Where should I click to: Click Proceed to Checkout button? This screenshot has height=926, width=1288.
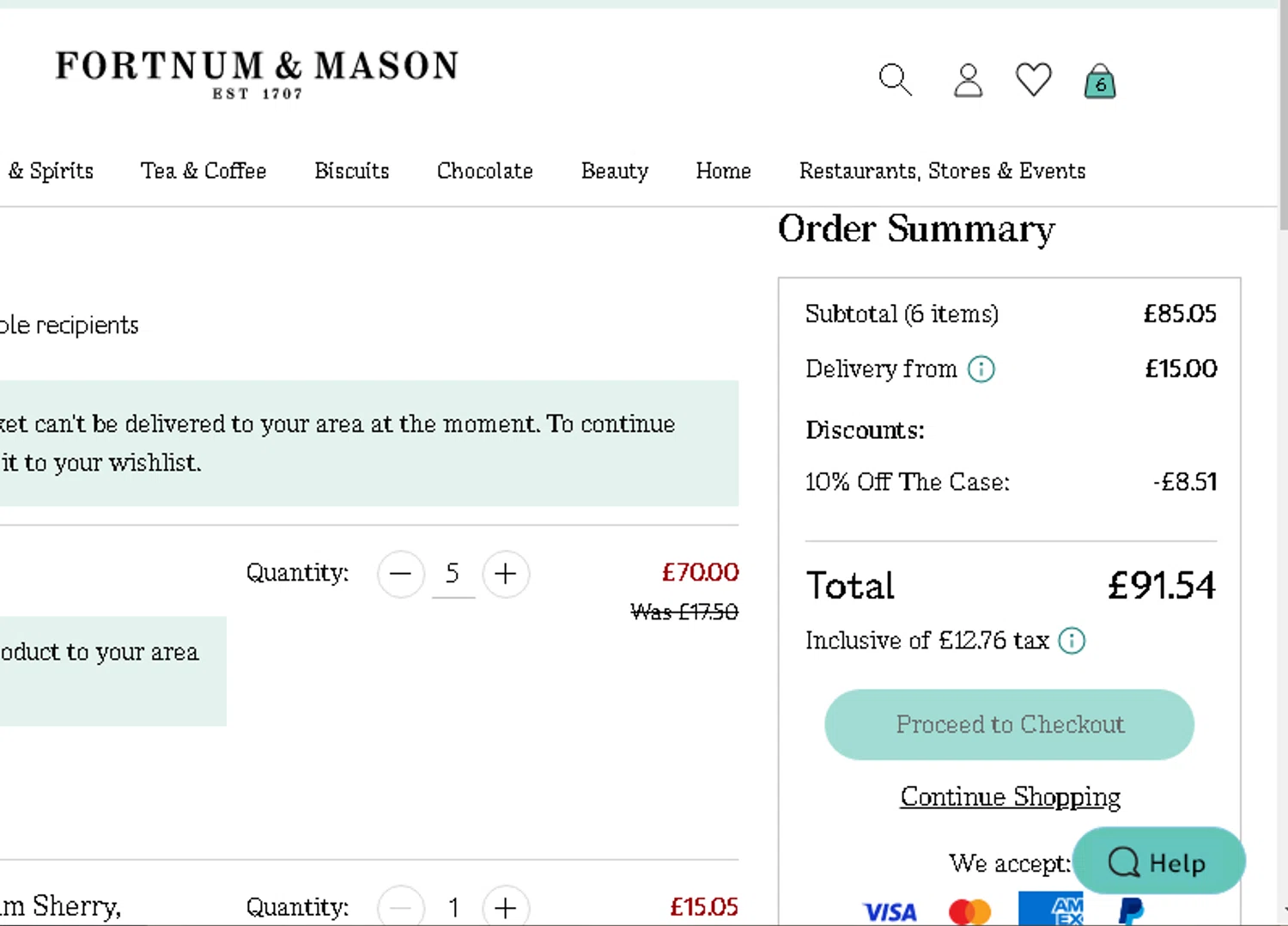point(1009,724)
